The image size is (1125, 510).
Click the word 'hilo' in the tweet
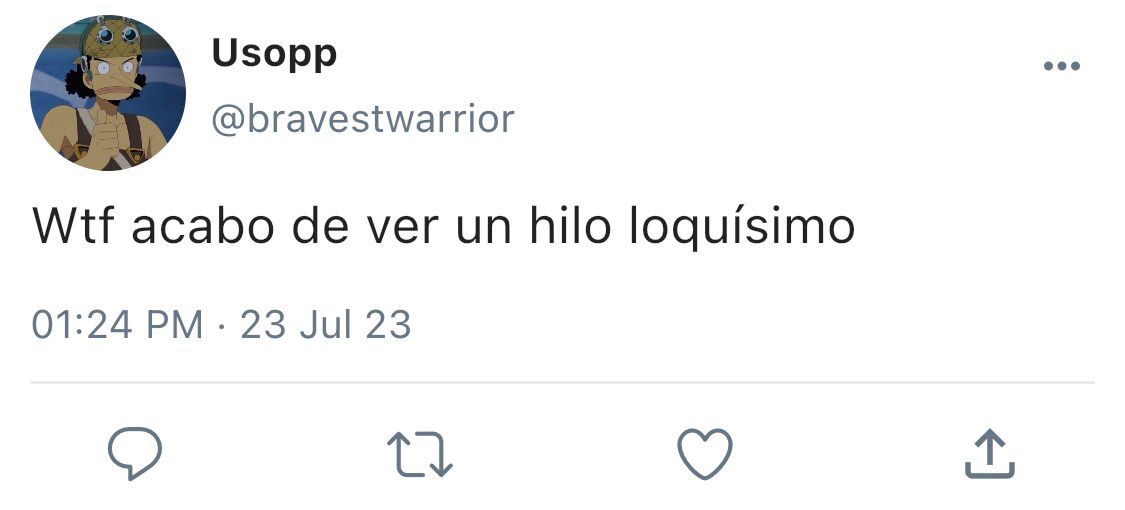click(x=570, y=226)
